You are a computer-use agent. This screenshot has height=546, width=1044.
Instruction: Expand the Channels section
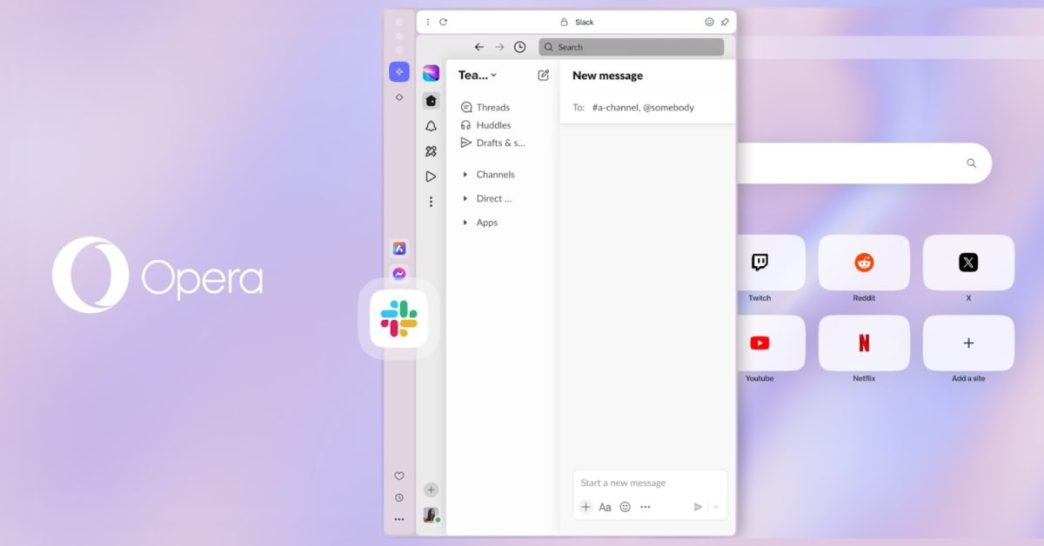[x=465, y=175]
